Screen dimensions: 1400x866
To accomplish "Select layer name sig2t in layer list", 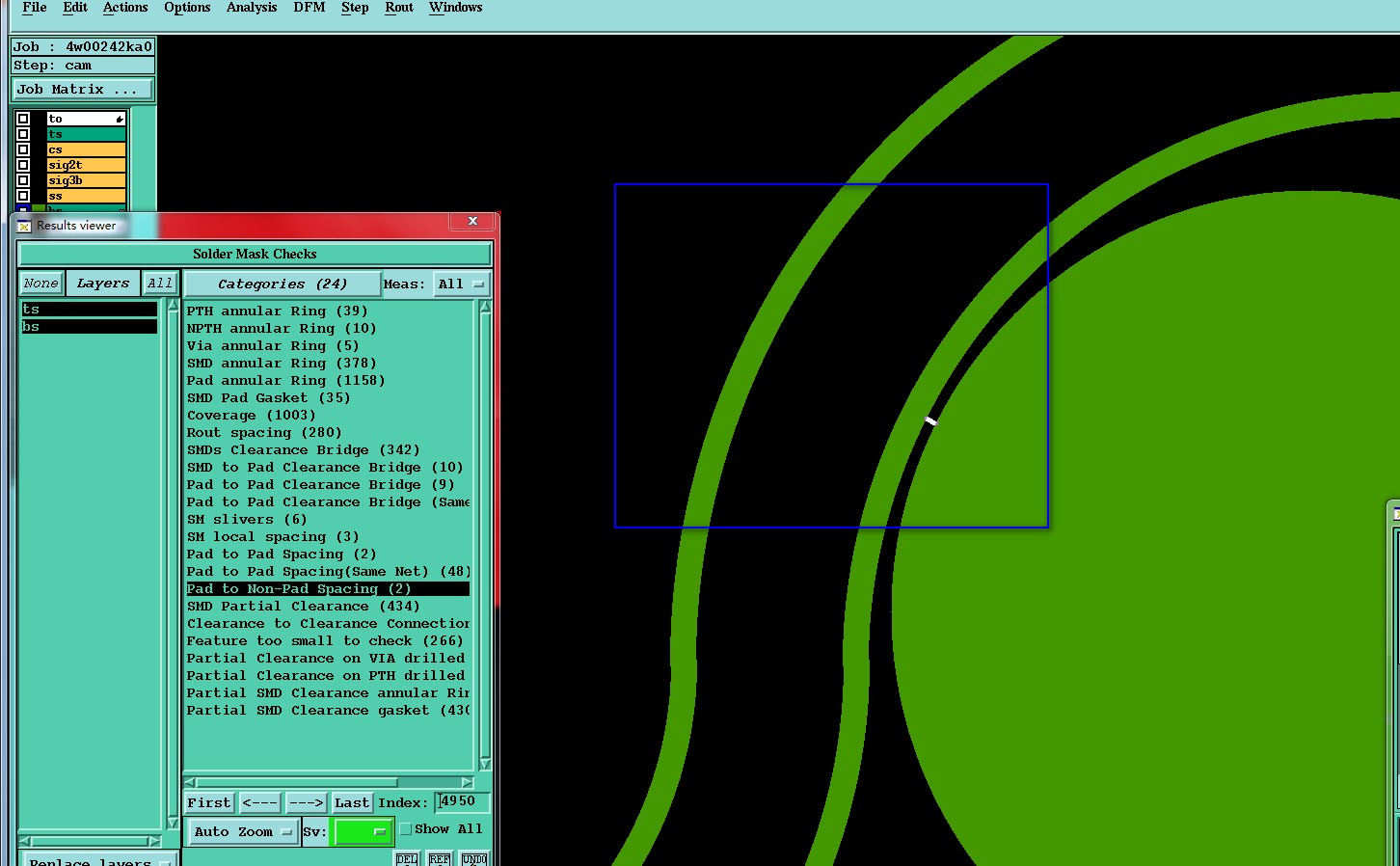I will (x=86, y=165).
